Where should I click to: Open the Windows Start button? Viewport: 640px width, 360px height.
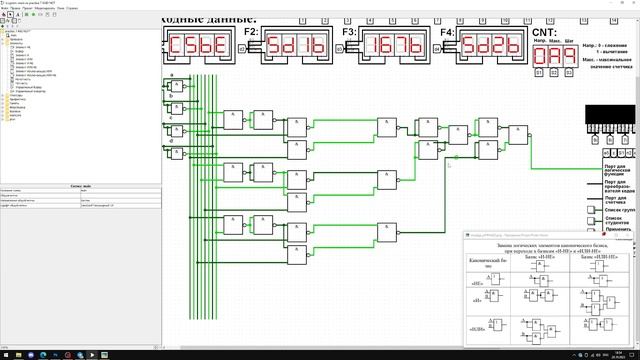pyautogui.click(x=6, y=355)
